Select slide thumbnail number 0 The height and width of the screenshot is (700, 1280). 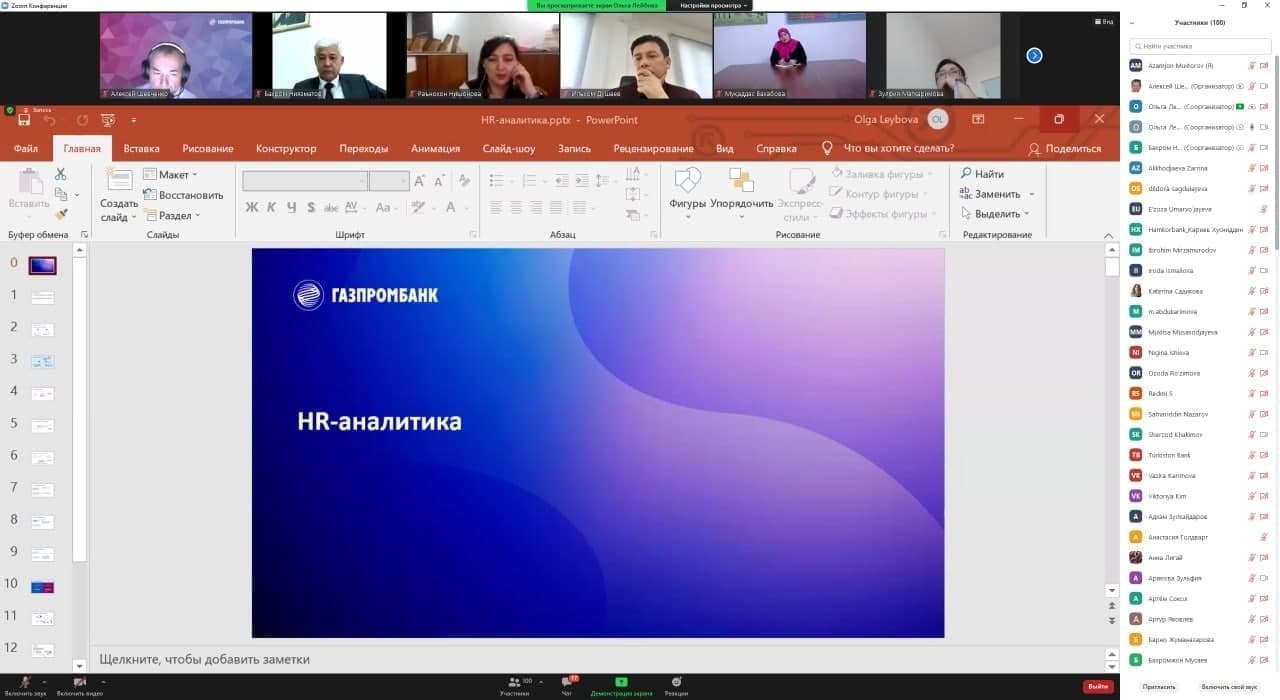pos(43,266)
